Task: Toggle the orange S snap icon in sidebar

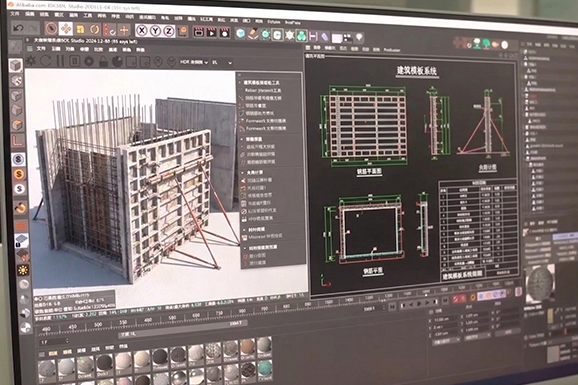Action: (x=19, y=174)
